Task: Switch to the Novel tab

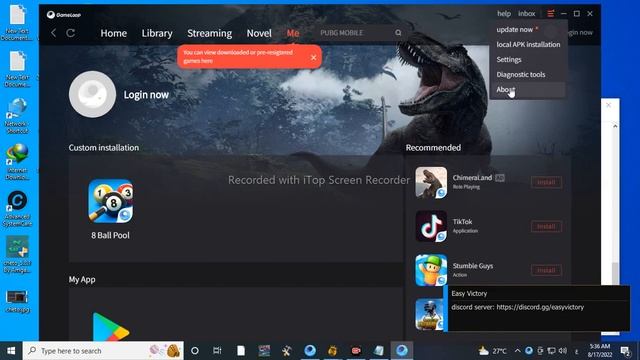Action: [259, 33]
